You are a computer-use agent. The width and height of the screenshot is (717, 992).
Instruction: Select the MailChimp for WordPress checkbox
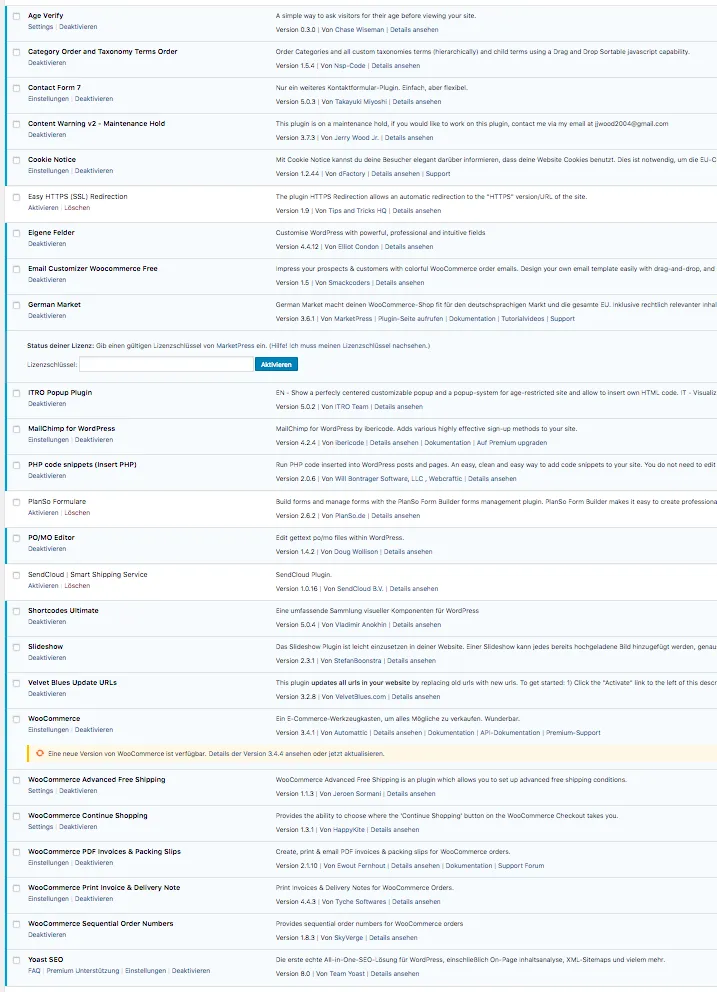pos(16,430)
